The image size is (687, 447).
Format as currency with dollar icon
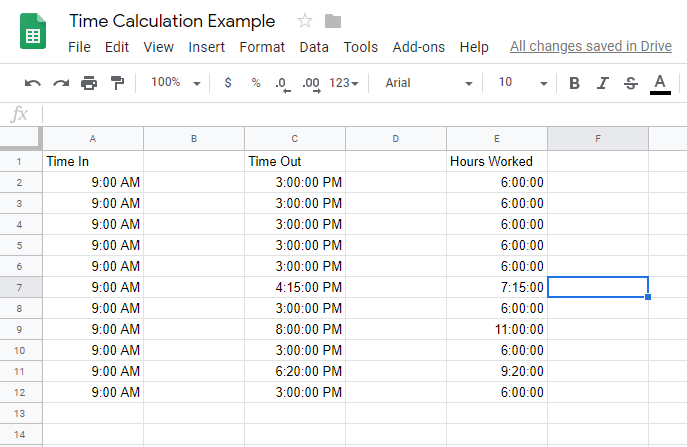228,83
